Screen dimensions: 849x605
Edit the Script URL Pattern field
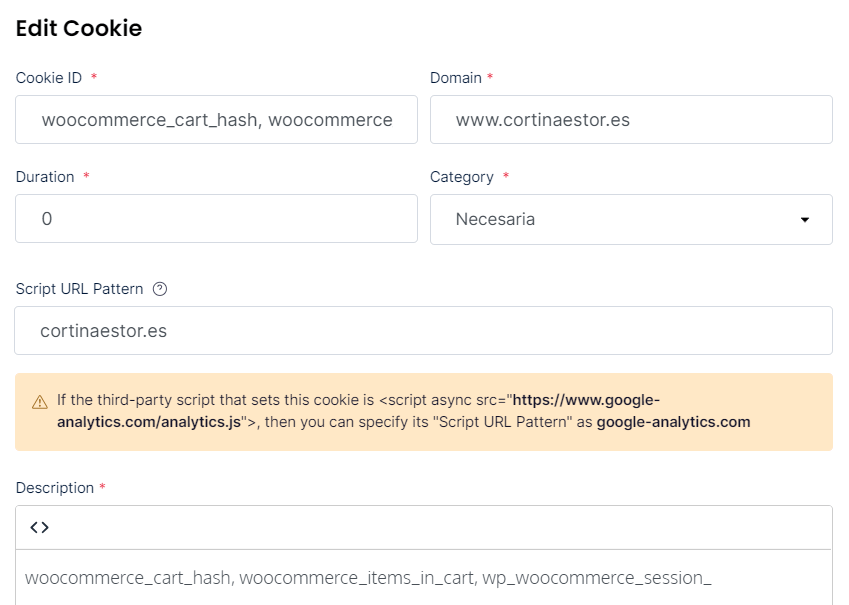tap(423, 330)
